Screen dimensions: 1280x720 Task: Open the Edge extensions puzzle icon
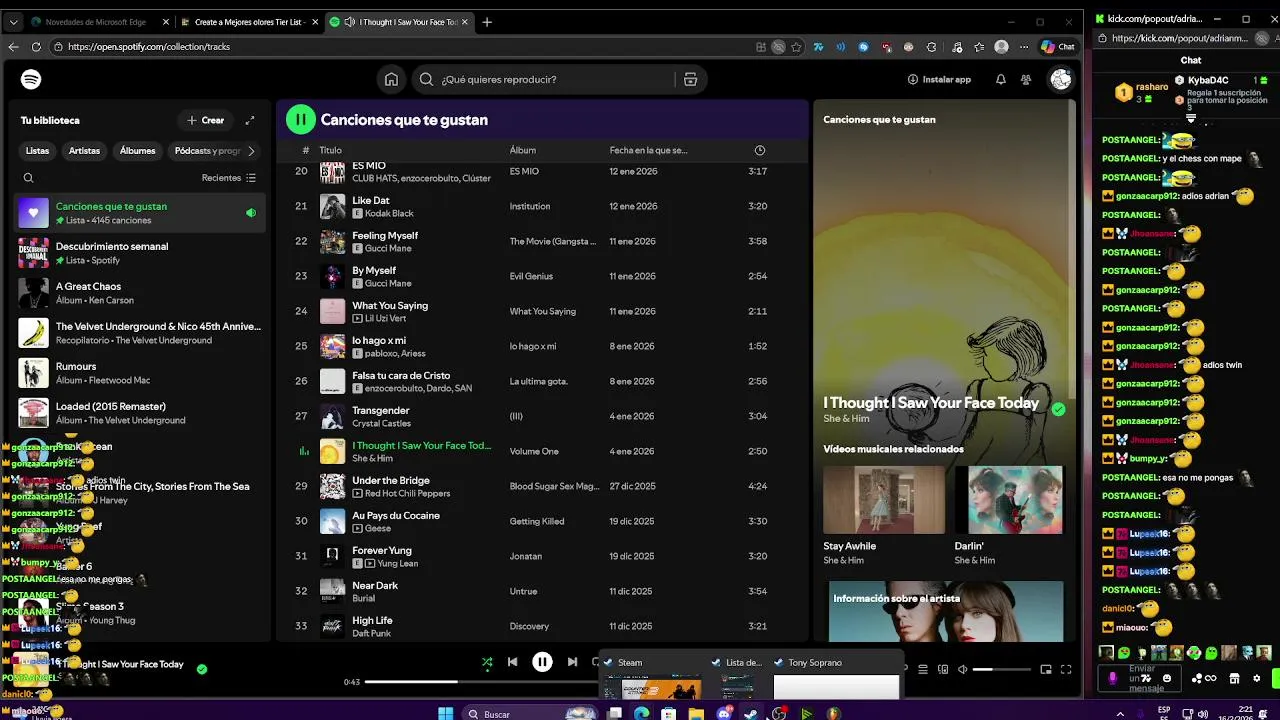click(x=932, y=47)
